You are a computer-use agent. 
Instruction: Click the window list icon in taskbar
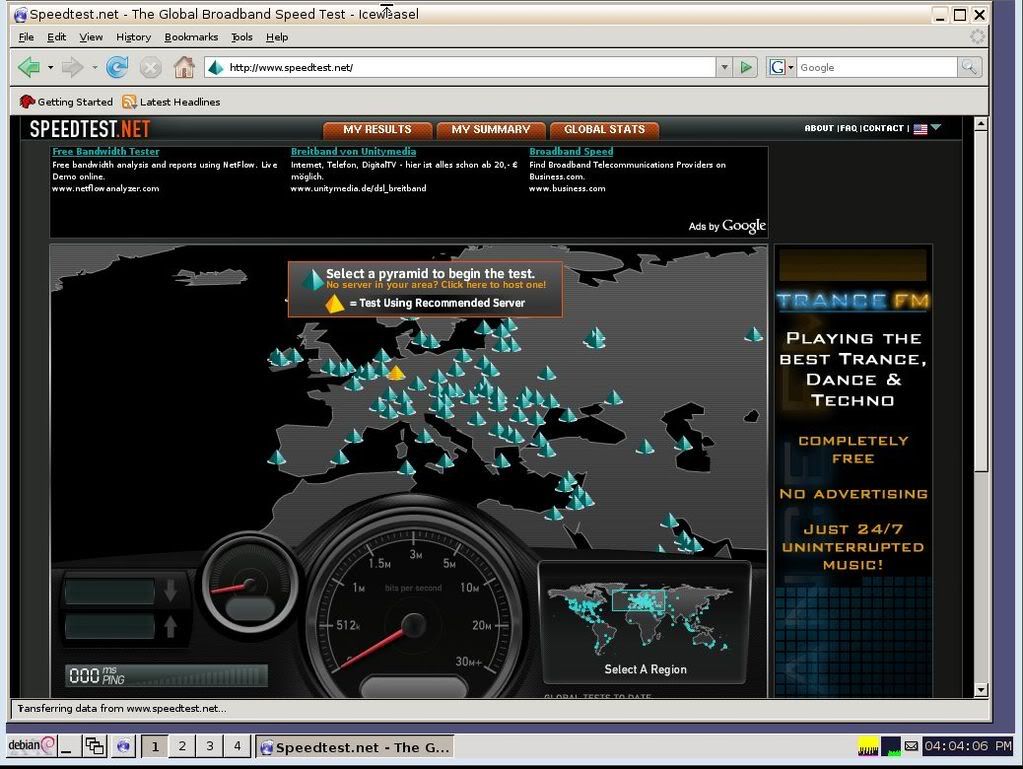click(95, 746)
